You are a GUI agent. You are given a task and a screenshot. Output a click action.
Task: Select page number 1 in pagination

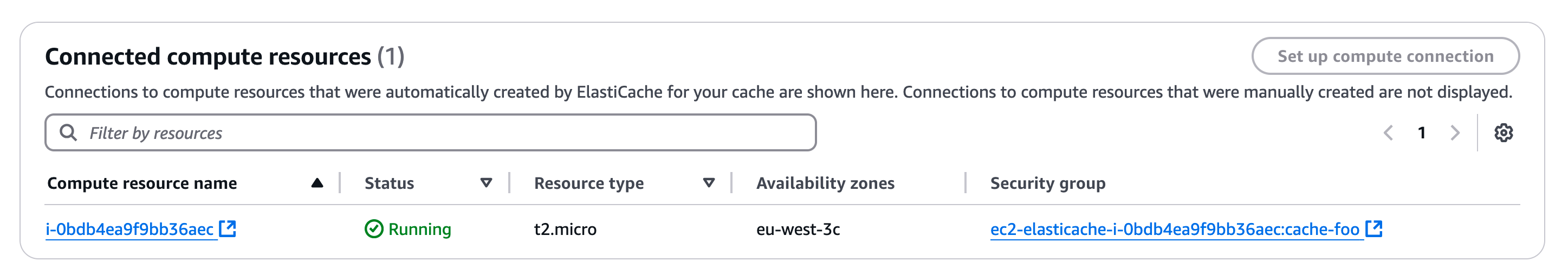point(1422,133)
